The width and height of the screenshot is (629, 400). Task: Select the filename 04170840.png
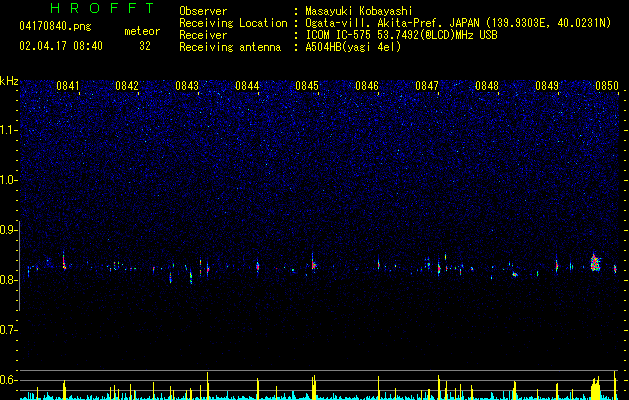coord(55,27)
